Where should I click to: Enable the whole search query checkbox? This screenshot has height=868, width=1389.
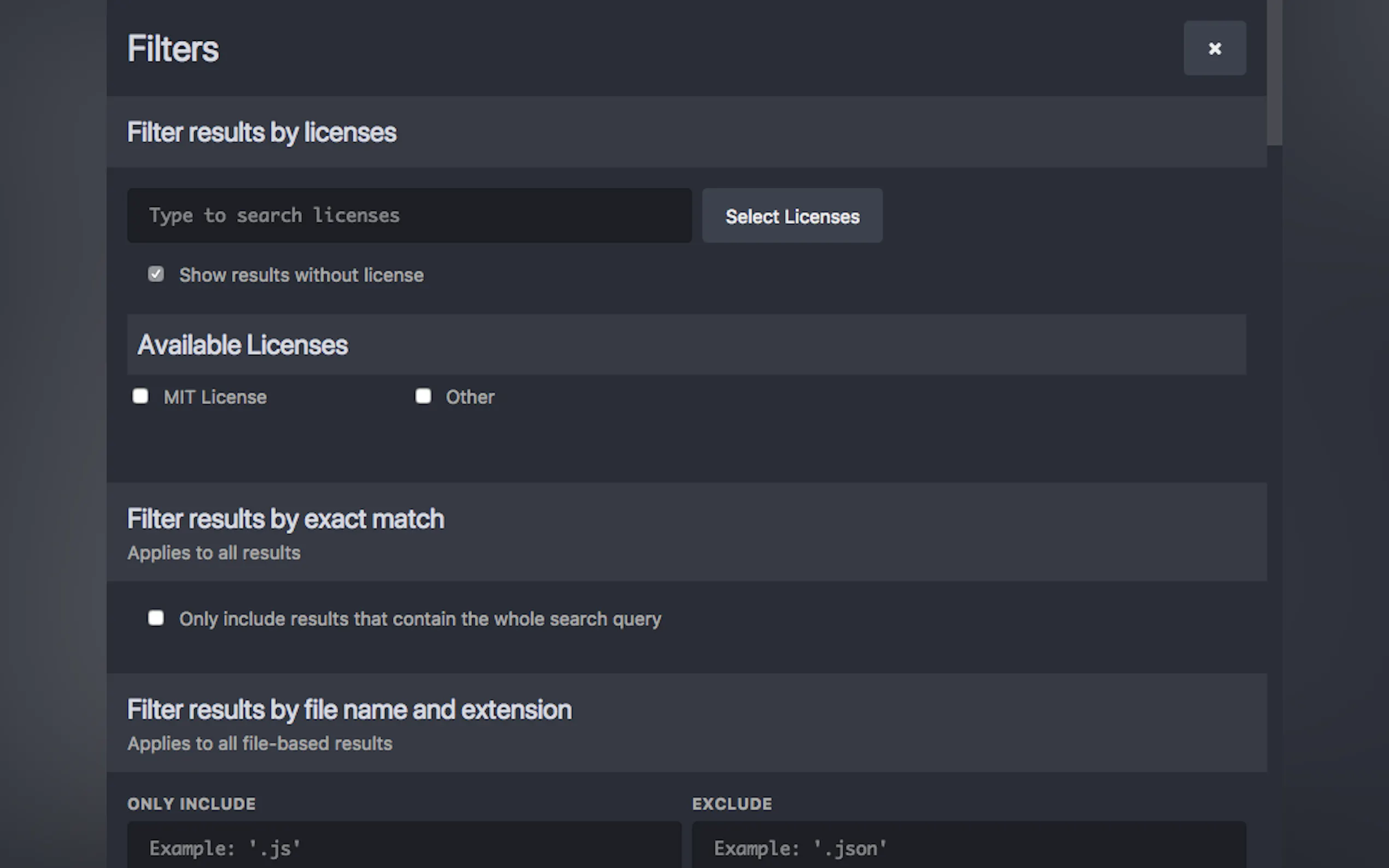coord(156,618)
